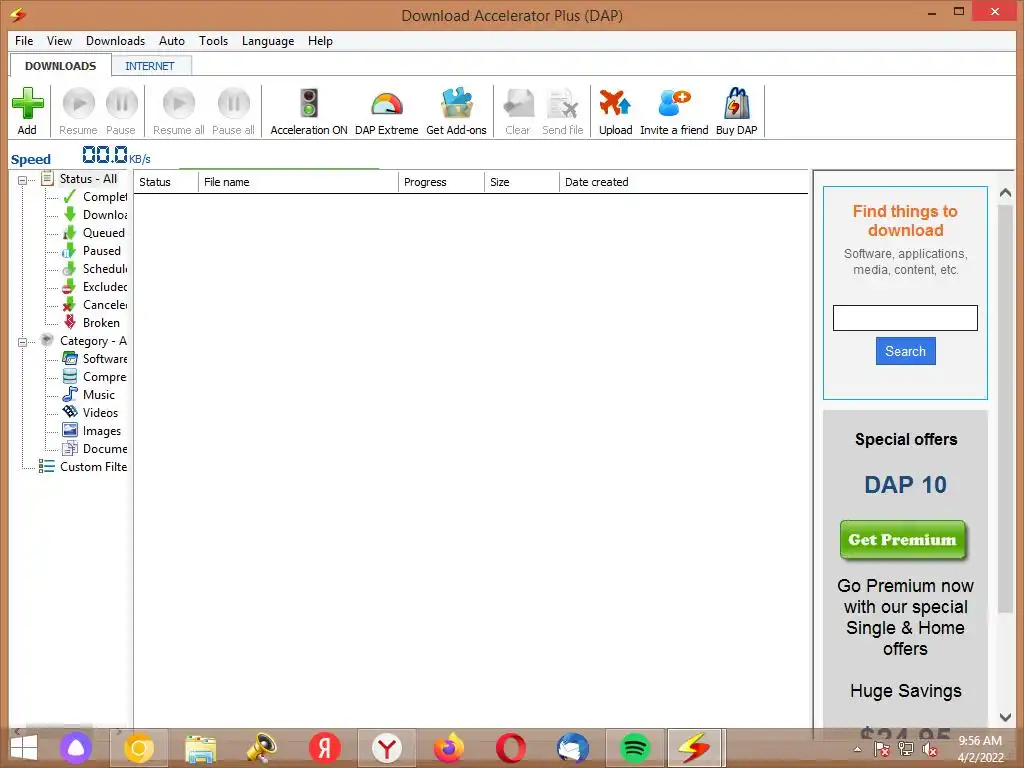
Task: Select Completed status filter
Action: pyautogui.click(x=95, y=197)
